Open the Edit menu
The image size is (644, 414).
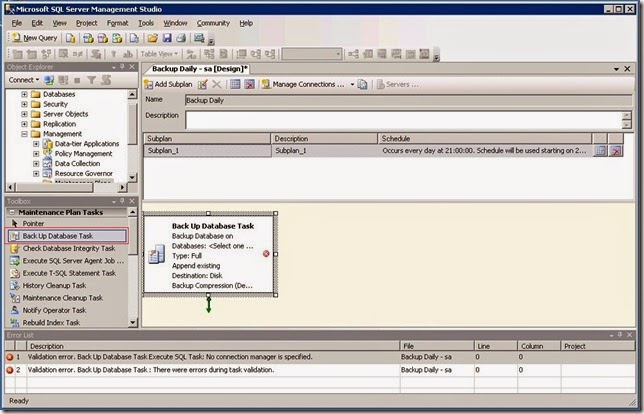click(x=37, y=23)
